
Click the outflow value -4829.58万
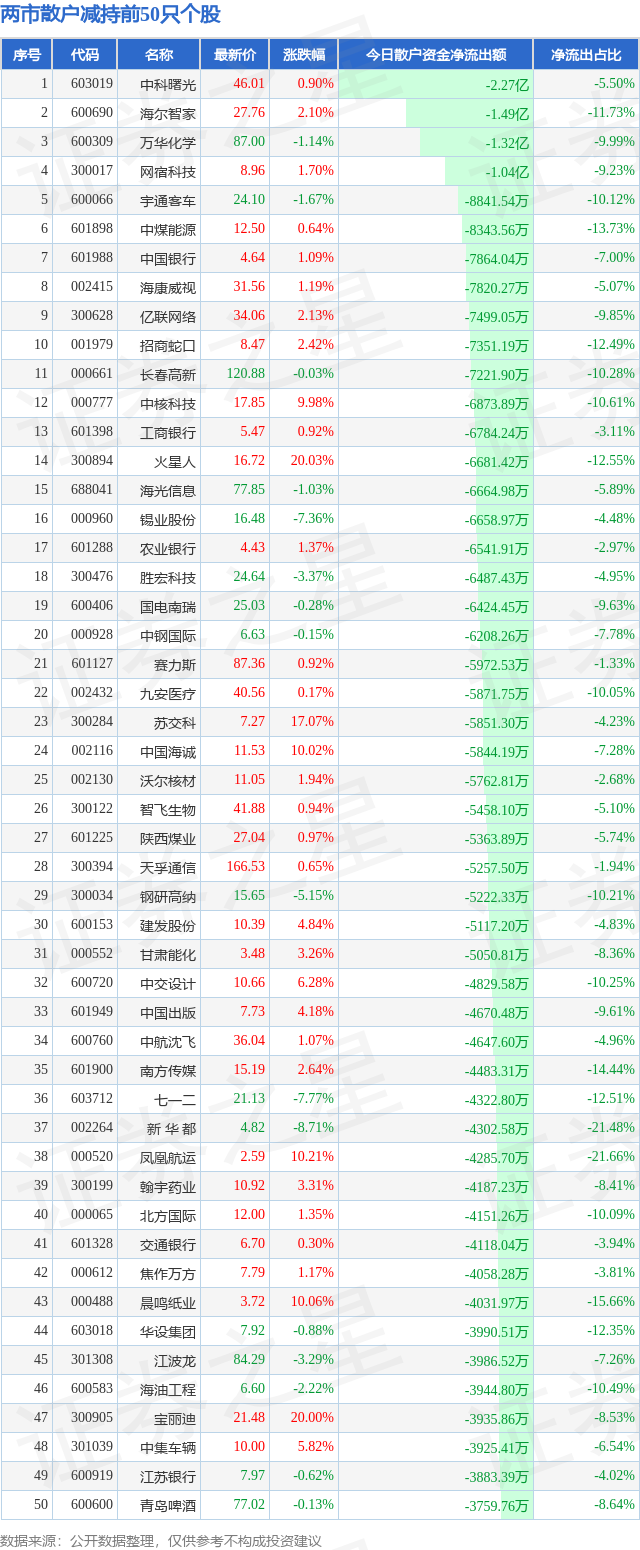(x=497, y=983)
